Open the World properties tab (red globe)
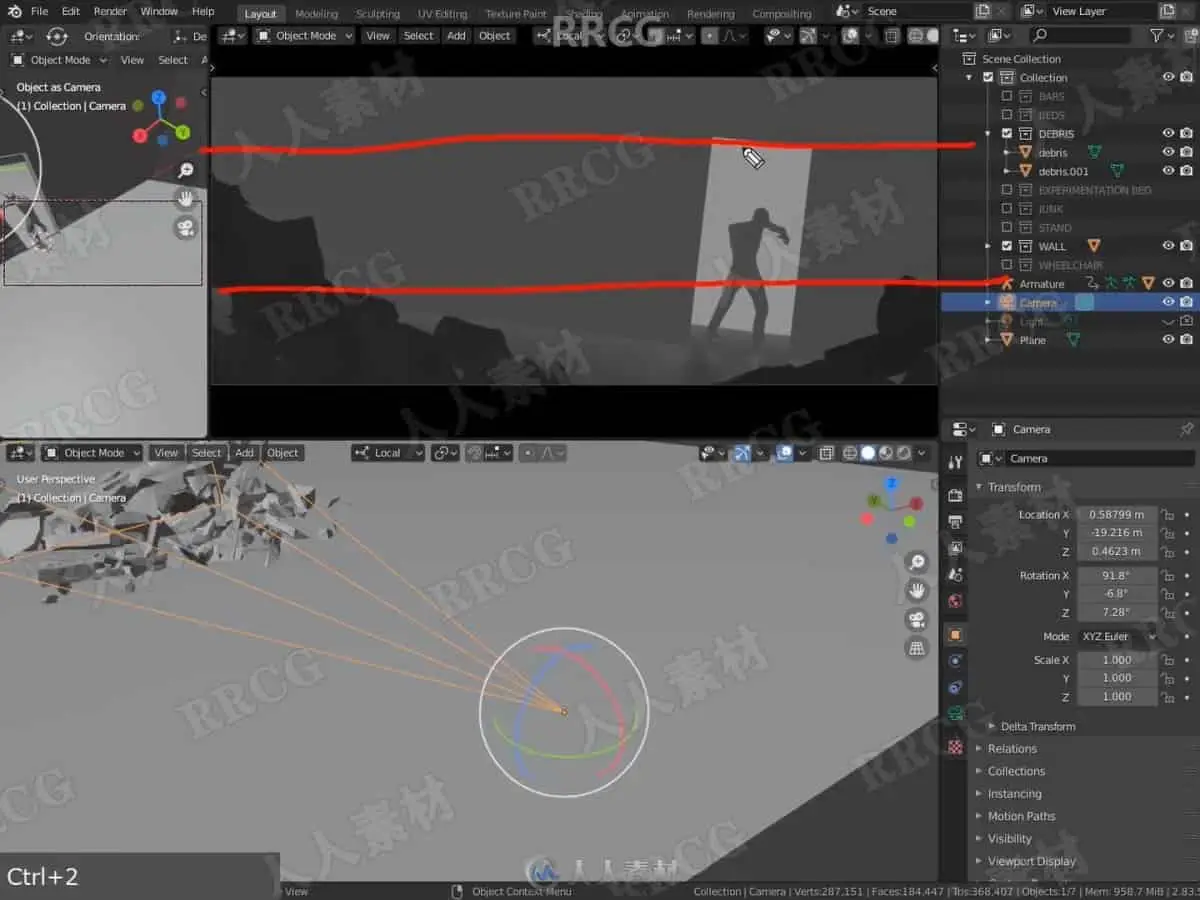 coord(955,601)
